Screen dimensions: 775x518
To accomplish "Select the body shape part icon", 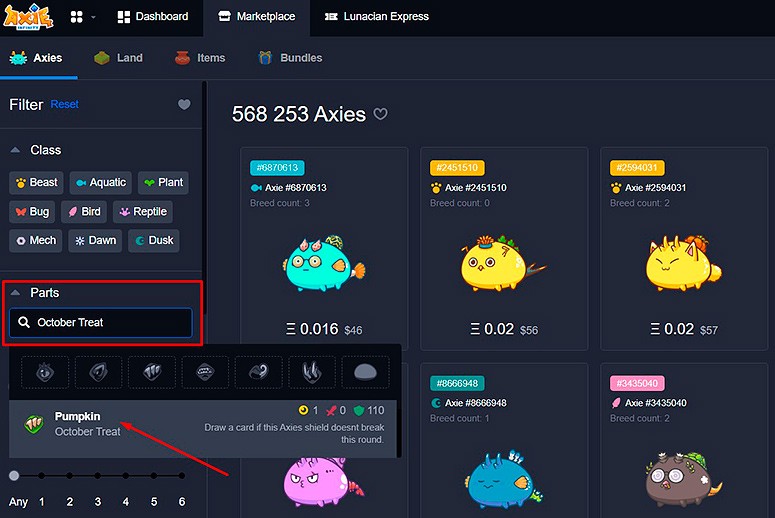I will coord(365,372).
